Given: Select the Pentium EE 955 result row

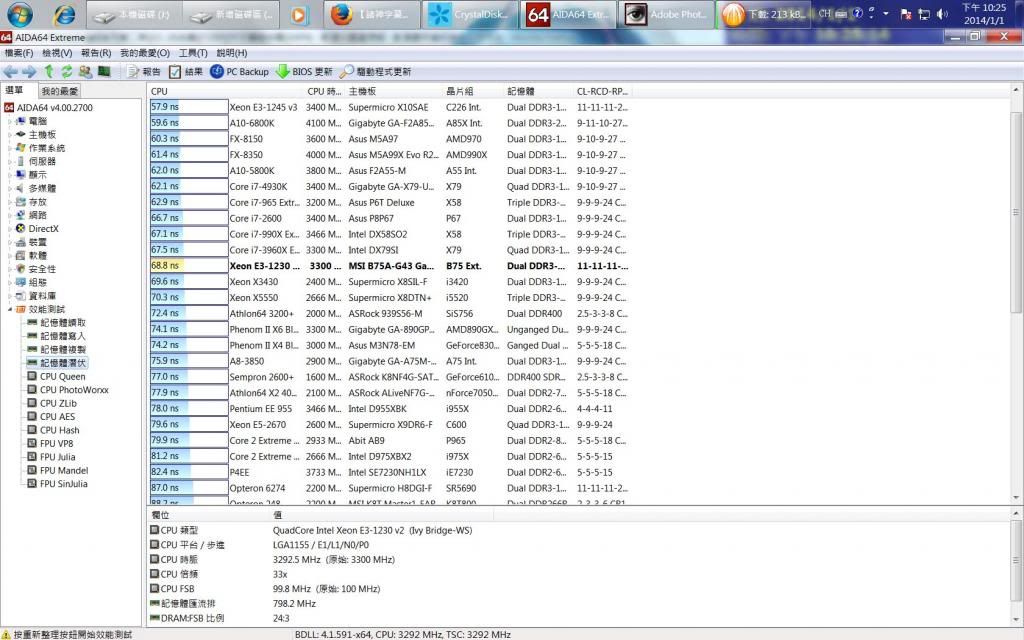Looking at the screenshot, I should [x=389, y=409].
